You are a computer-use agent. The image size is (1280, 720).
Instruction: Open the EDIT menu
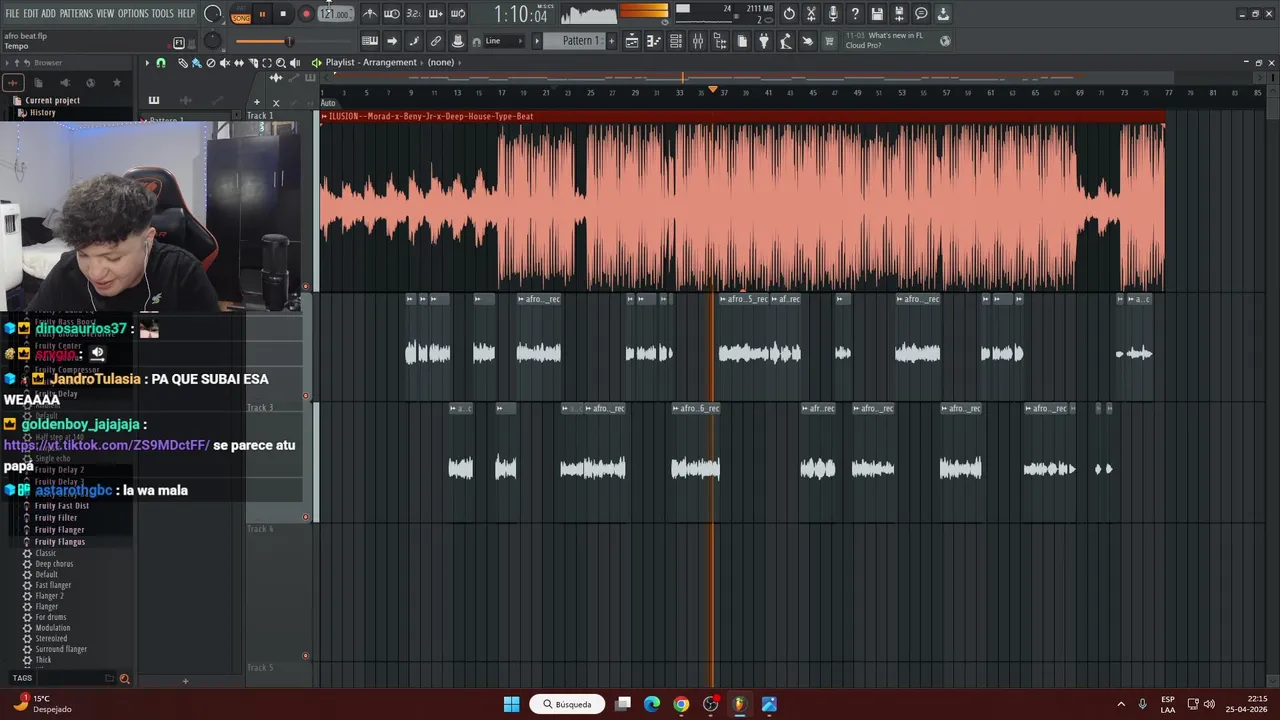(x=31, y=14)
